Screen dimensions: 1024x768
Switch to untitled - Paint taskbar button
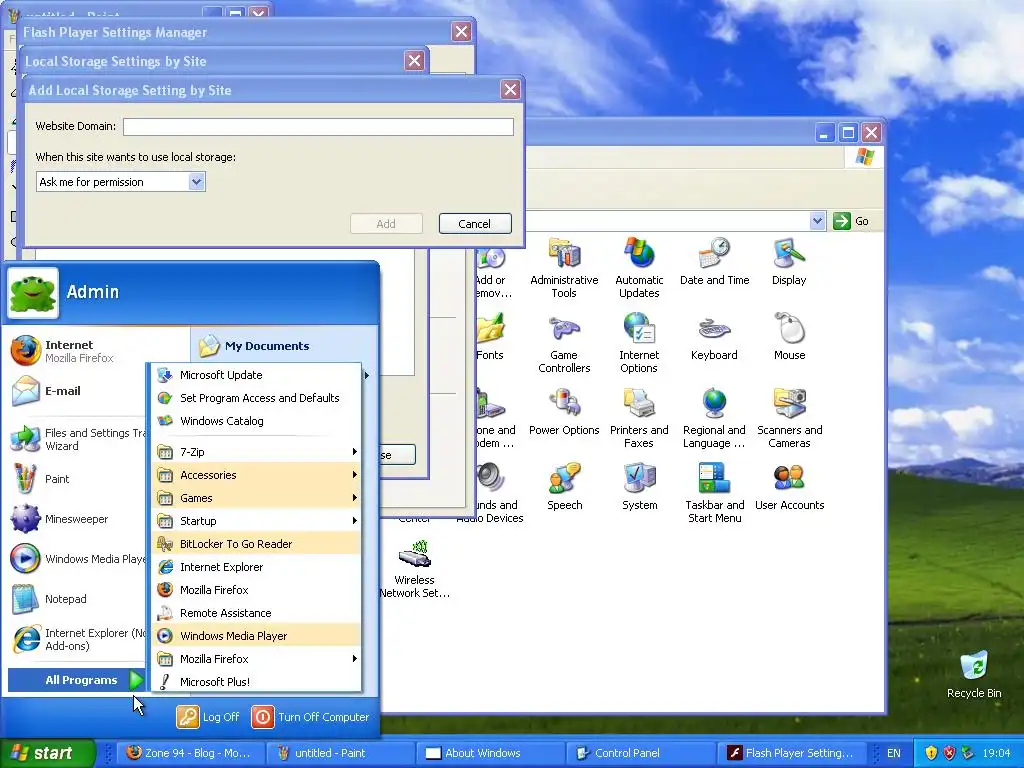point(340,753)
